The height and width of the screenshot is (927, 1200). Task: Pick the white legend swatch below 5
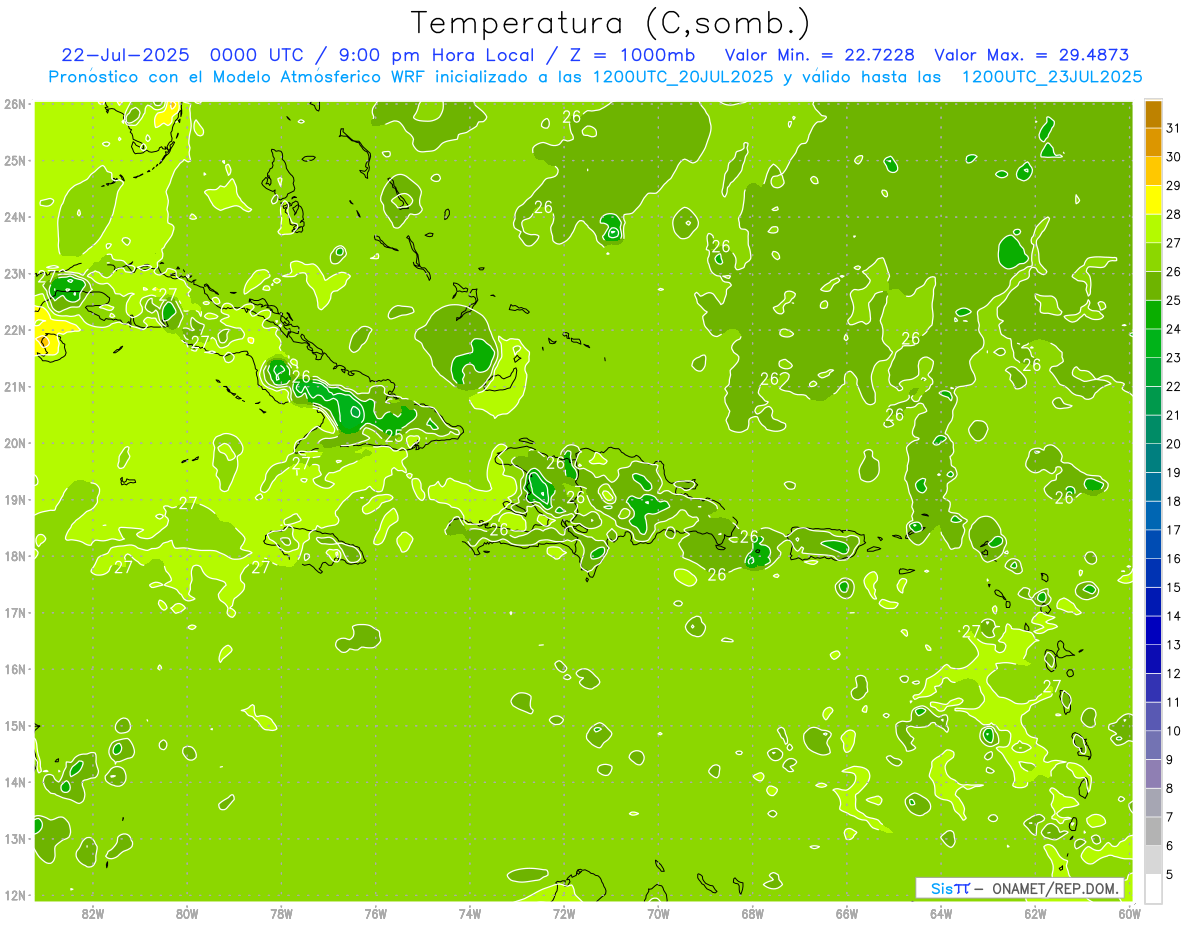[1153, 888]
